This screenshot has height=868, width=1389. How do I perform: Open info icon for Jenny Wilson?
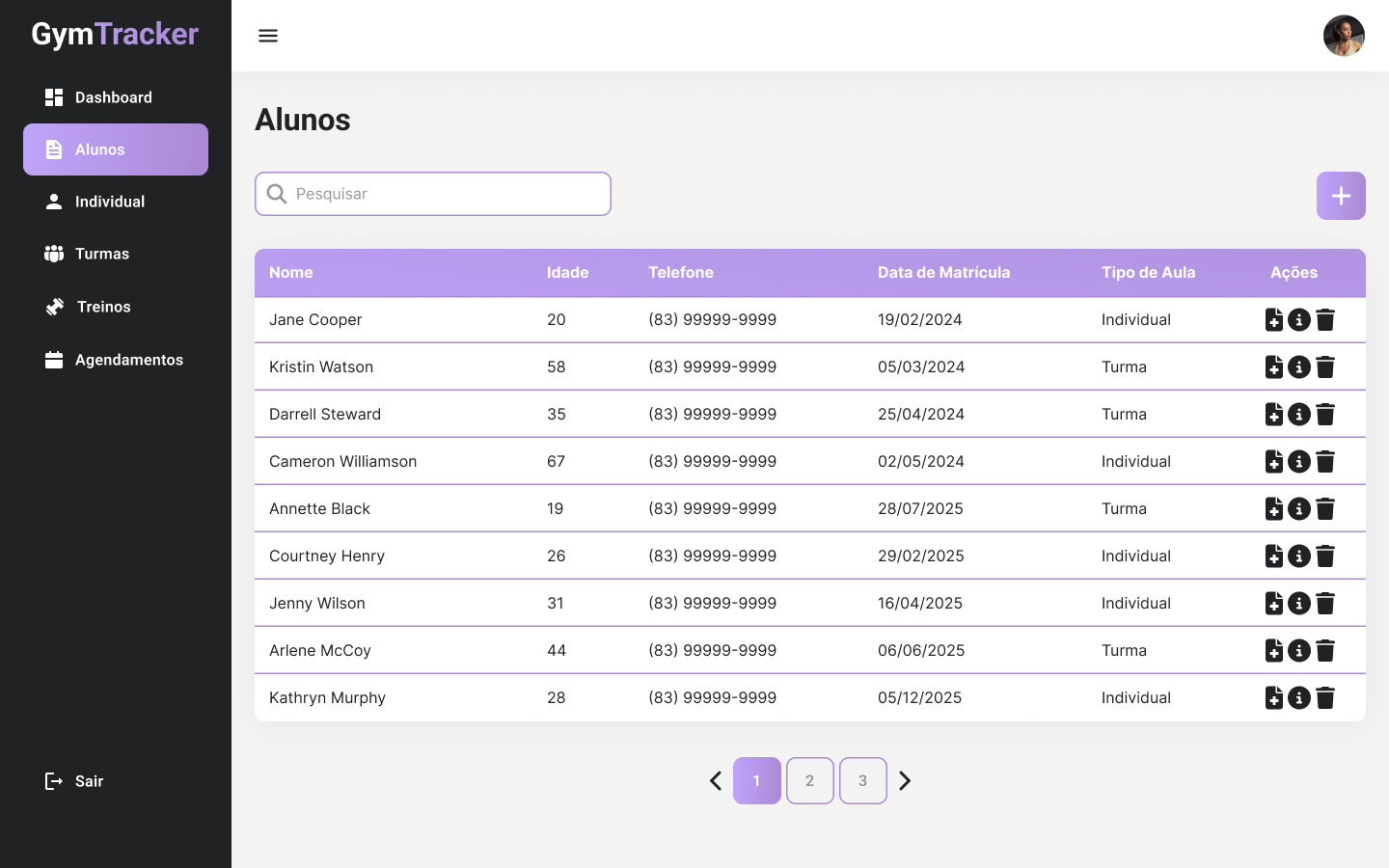(1299, 604)
